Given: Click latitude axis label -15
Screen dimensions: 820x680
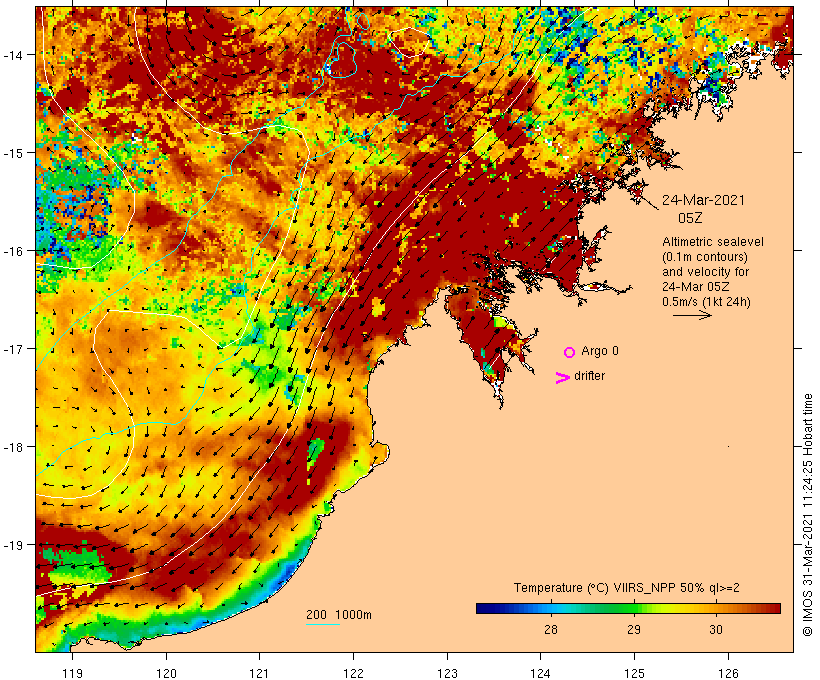Looking at the screenshot, I should pos(12,153).
